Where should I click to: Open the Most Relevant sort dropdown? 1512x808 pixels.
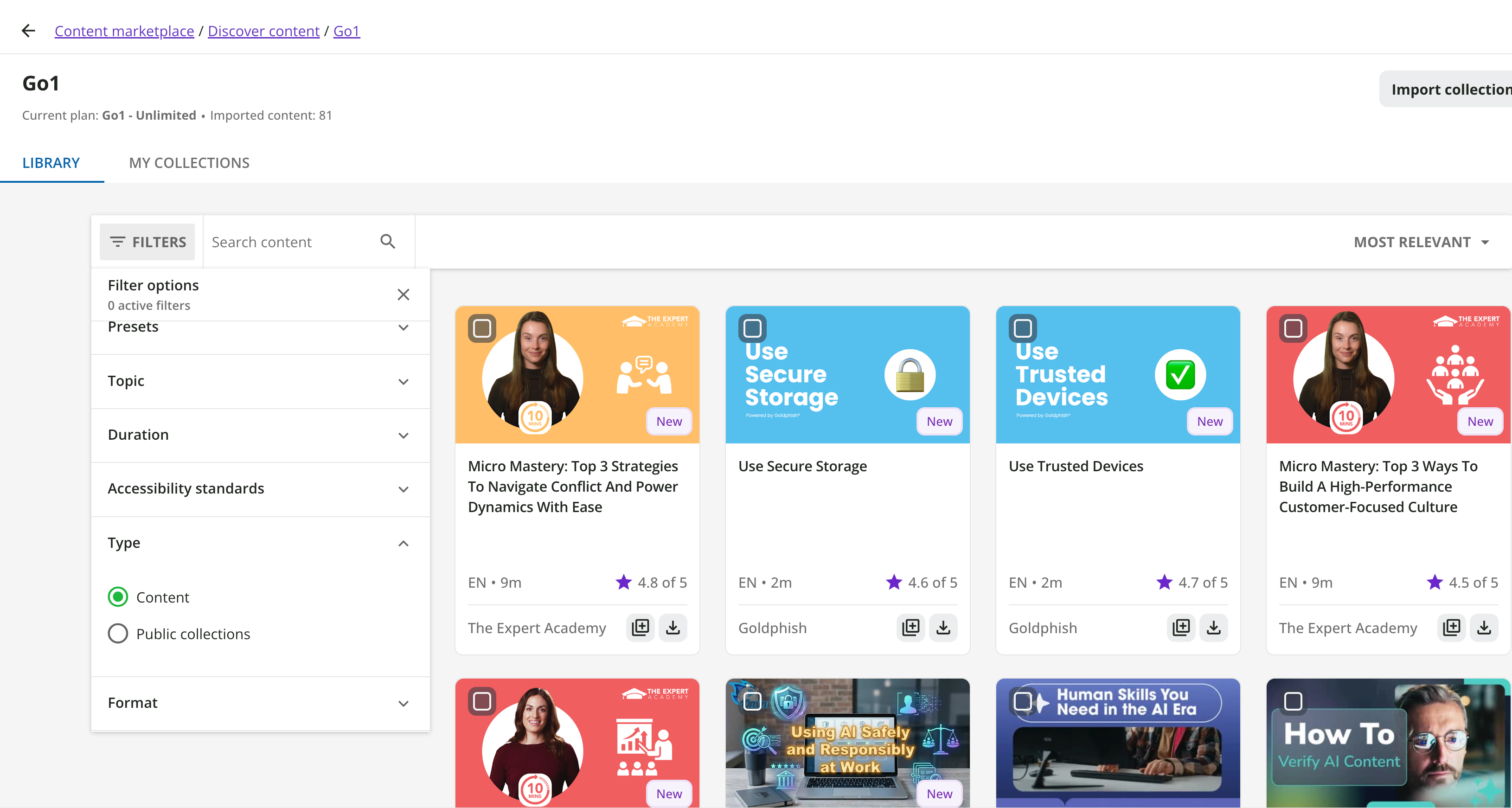click(1421, 242)
